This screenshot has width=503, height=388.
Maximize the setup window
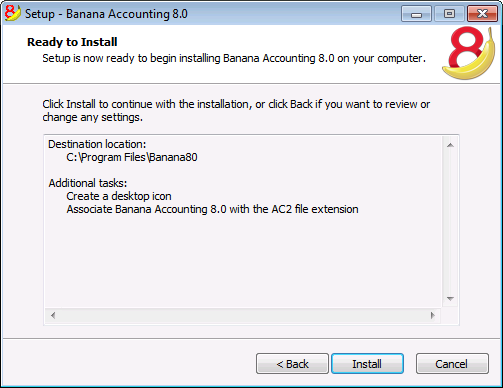[x=449, y=14]
